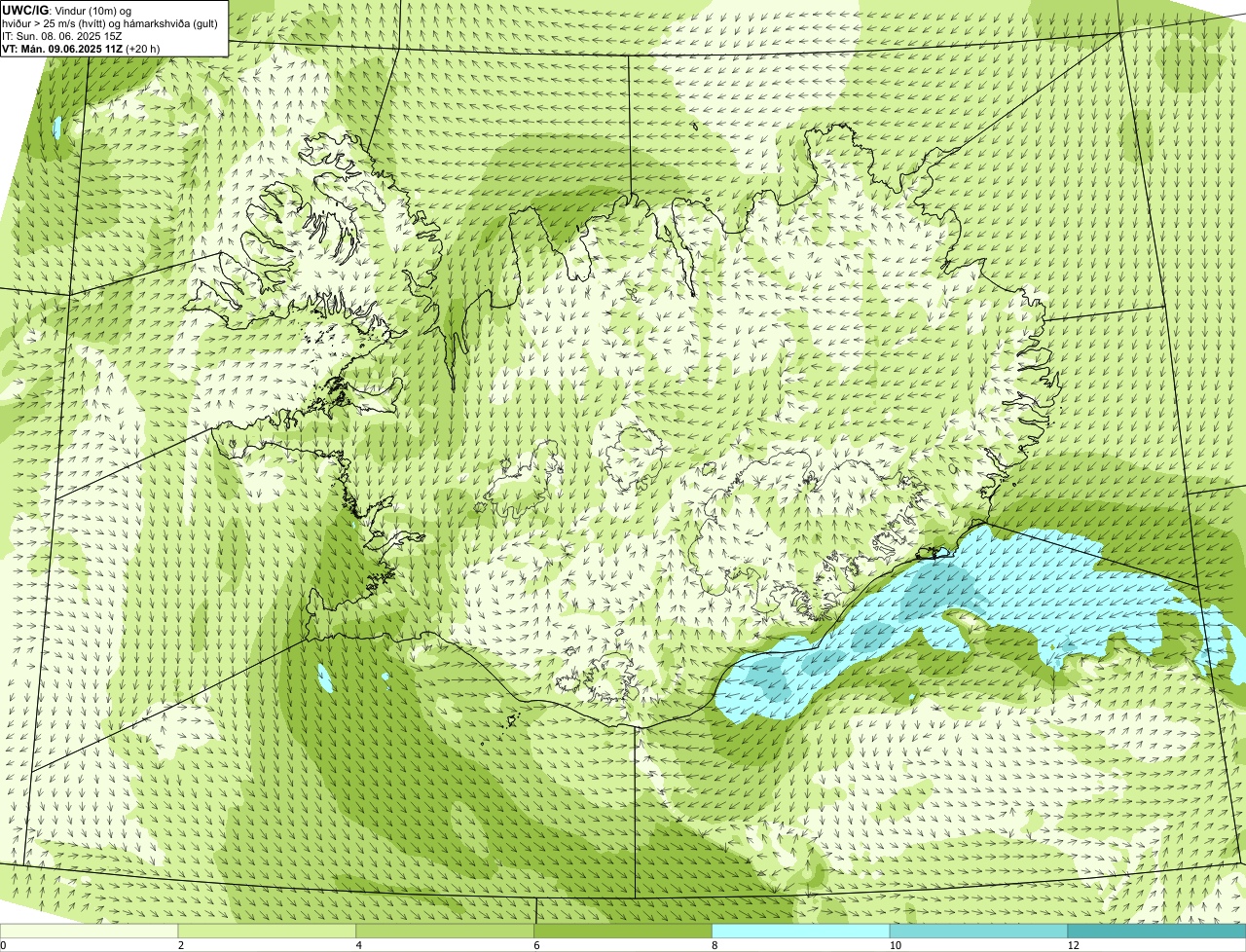Click the 8–10 m/s light cyan swatch
This screenshot has width=1246, height=952.
(801, 932)
